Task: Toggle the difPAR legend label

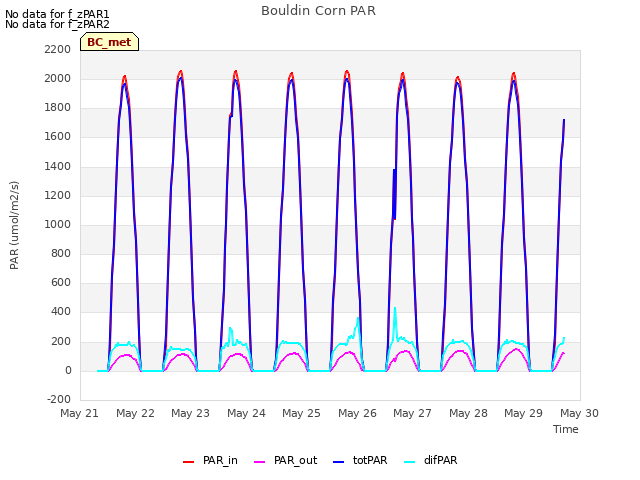Action: tap(440, 460)
